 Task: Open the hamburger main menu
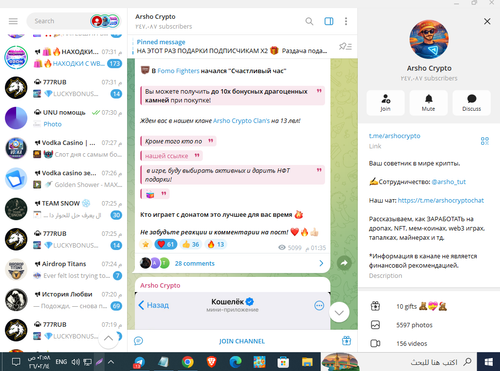point(13,21)
